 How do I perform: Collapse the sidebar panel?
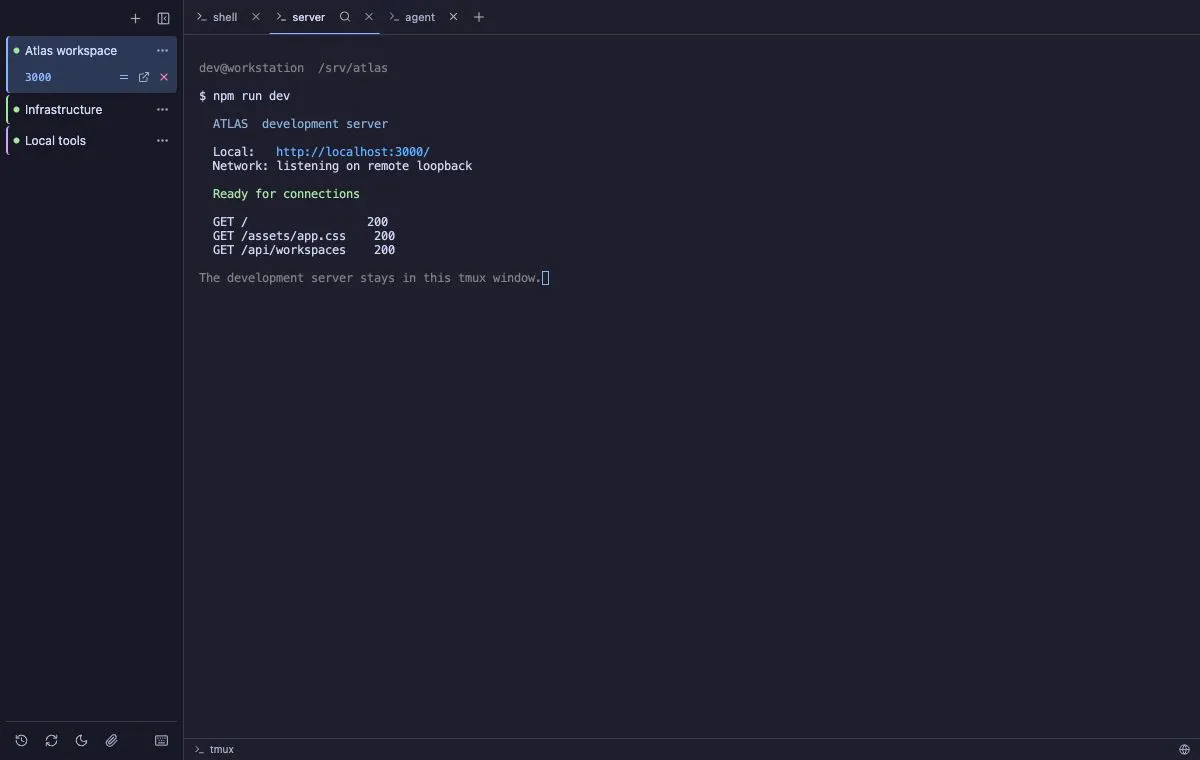point(164,18)
